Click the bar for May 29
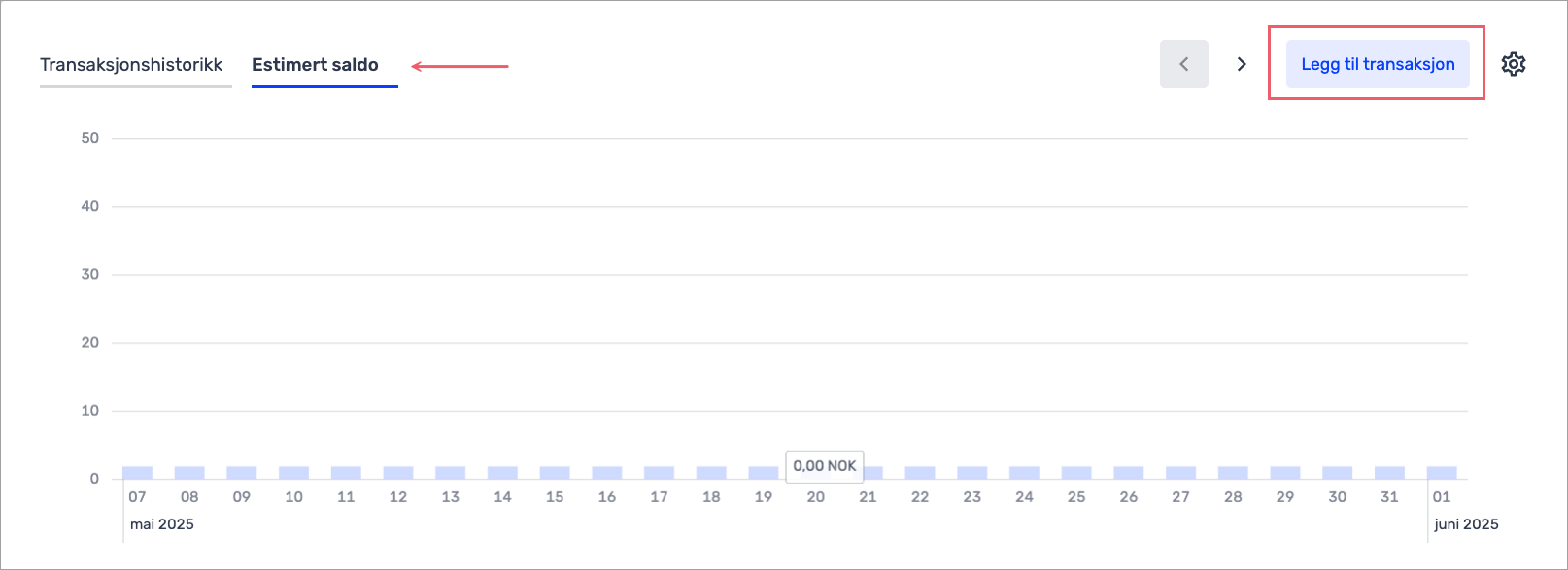This screenshot has height=570, width=1568. (1285, 473)
